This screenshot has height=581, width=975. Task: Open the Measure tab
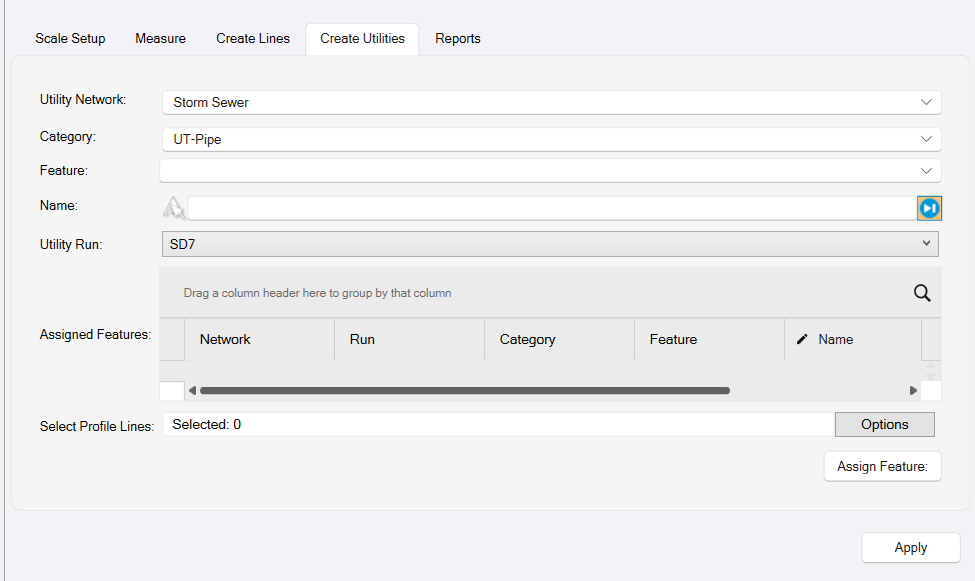[160, 39]
